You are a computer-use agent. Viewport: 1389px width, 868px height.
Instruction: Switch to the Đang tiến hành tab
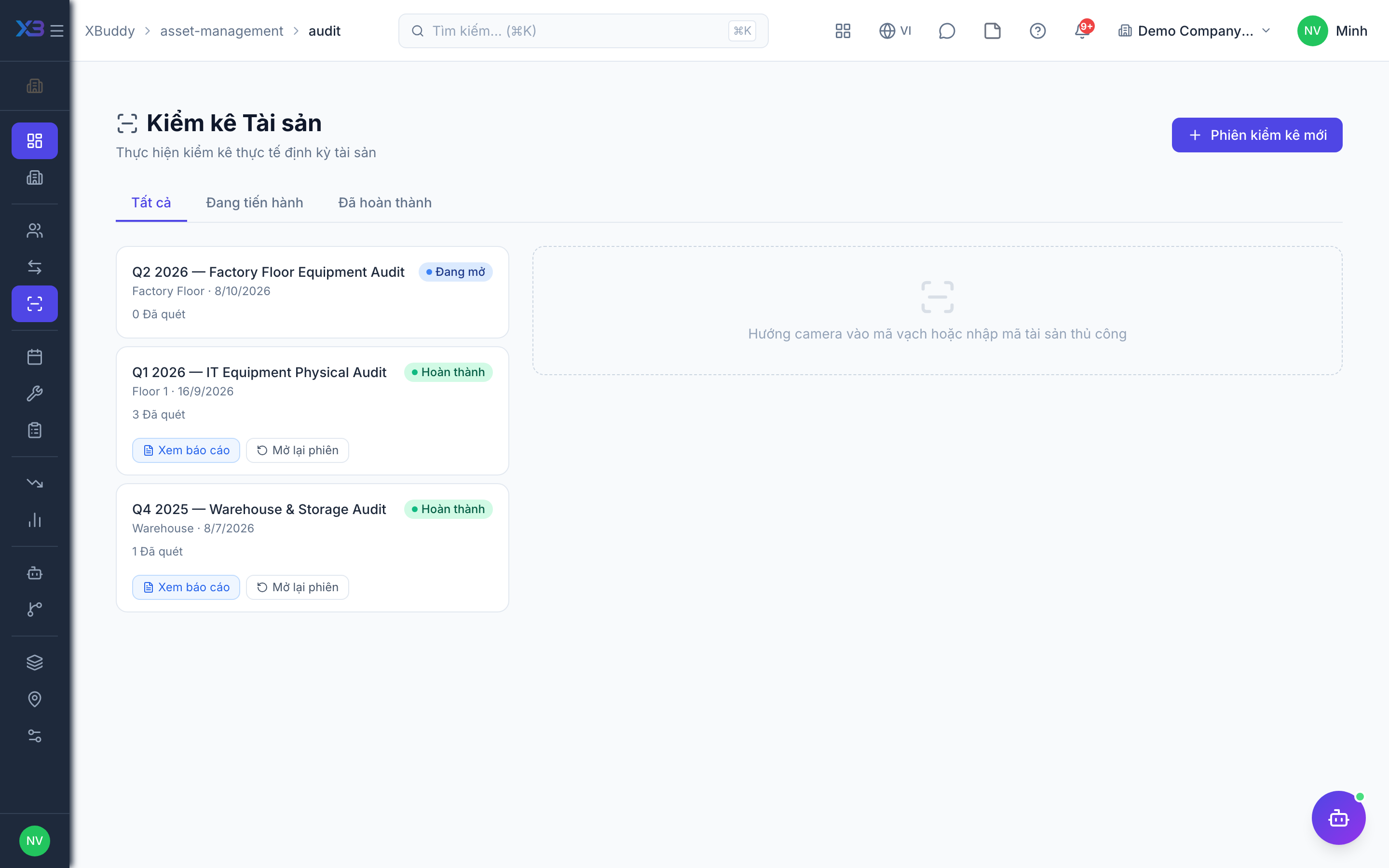click(254, 203)
